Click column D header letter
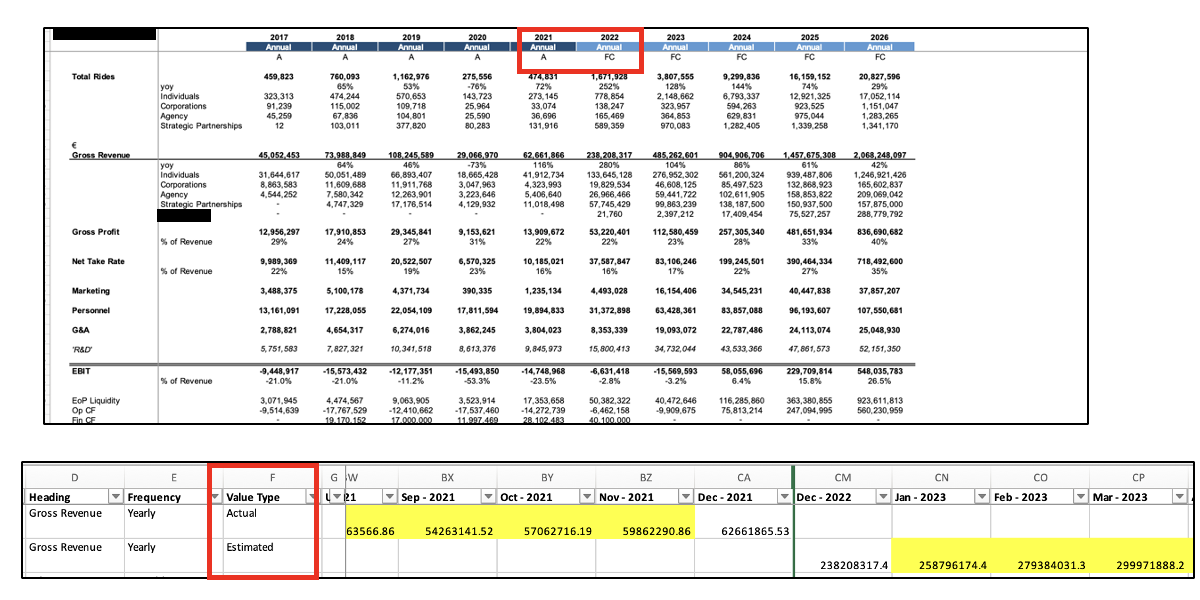 pos(73,478)
